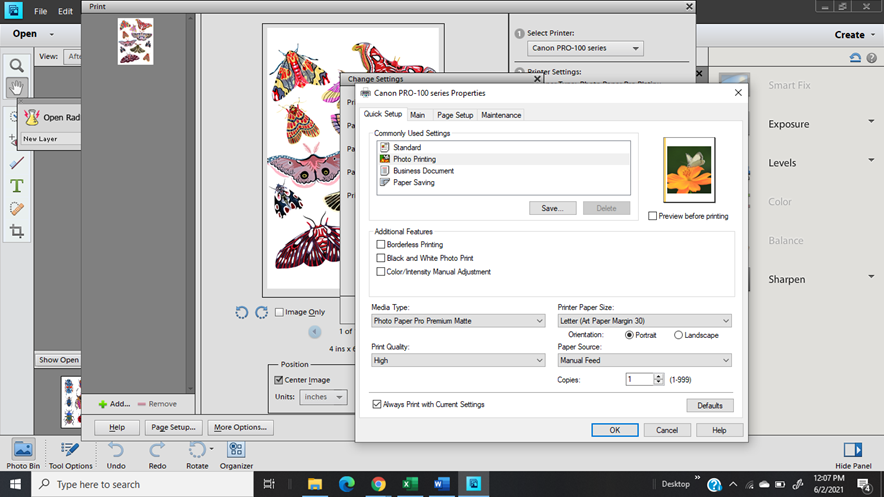Screen dimensions: 884x497
Task: Select the Type tool
Action: pyautogui.click(x=16, y=186)
